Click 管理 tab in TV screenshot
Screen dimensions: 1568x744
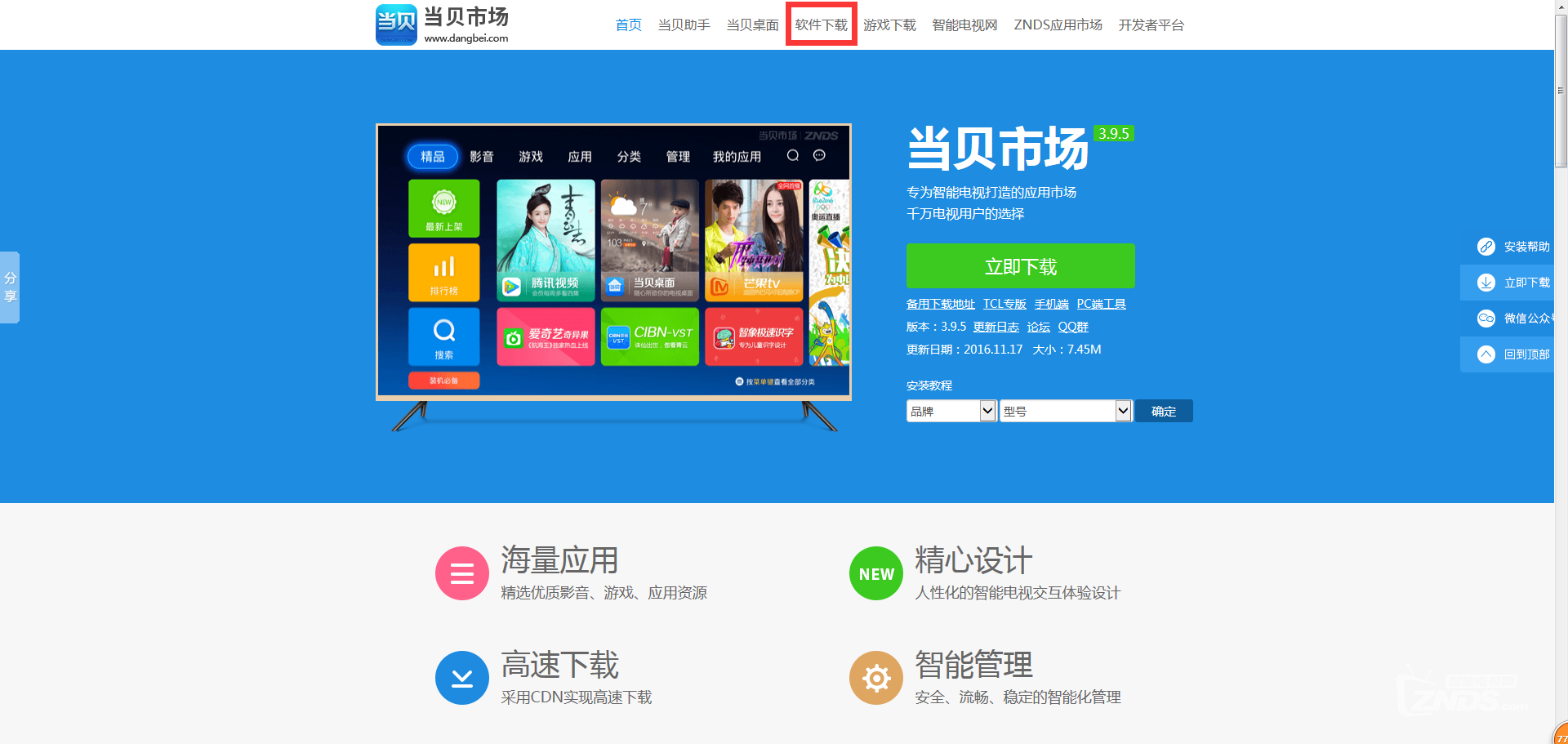[x=678, y=157]
